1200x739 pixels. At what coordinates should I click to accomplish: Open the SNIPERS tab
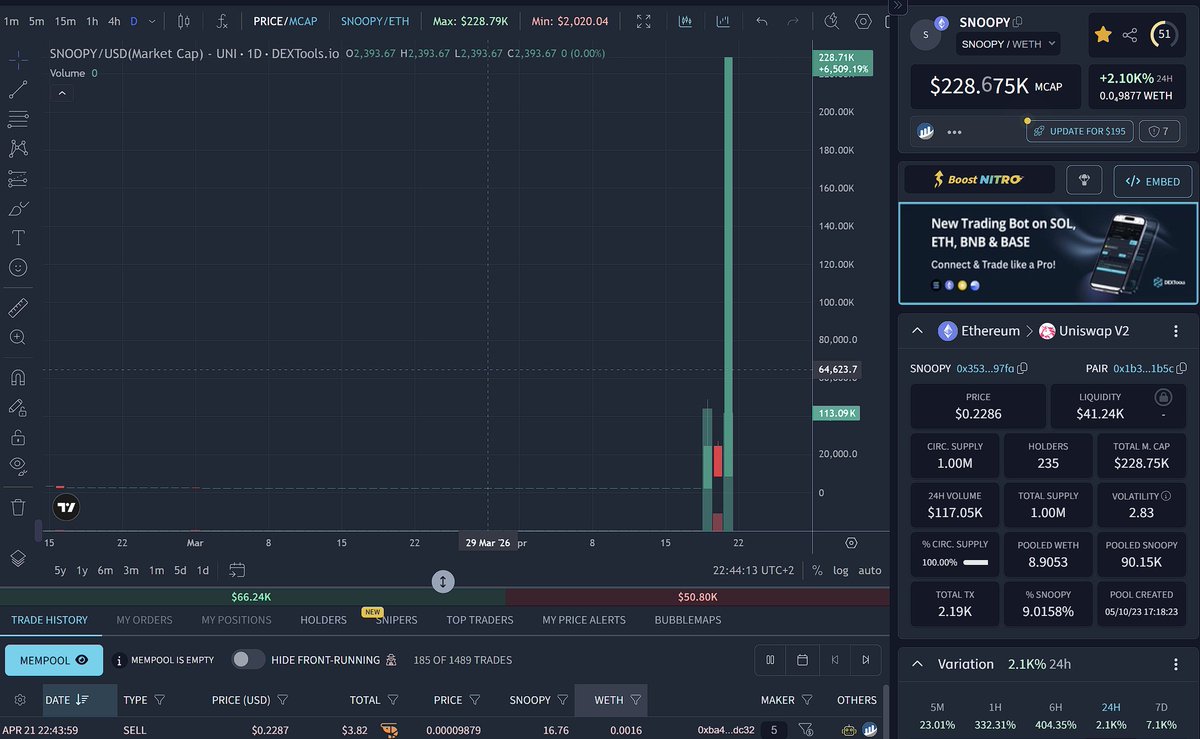tap(396, 620)
